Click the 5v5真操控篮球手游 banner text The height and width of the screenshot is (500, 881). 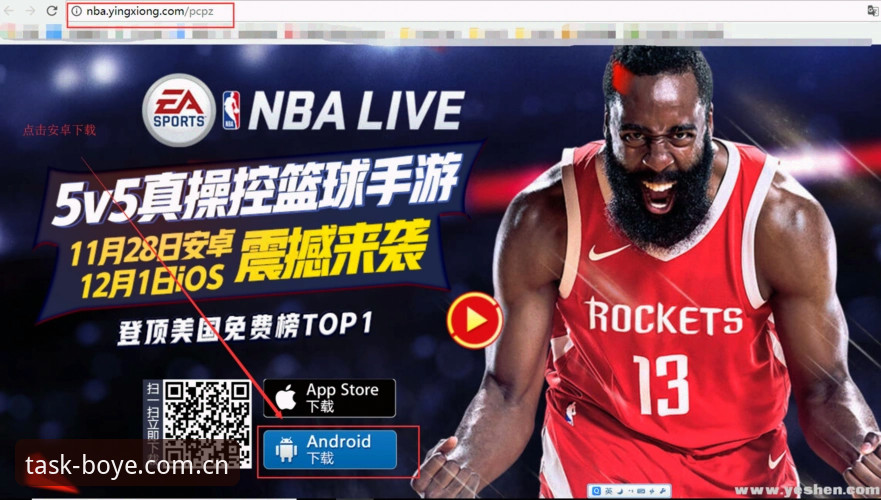point(257,188)
